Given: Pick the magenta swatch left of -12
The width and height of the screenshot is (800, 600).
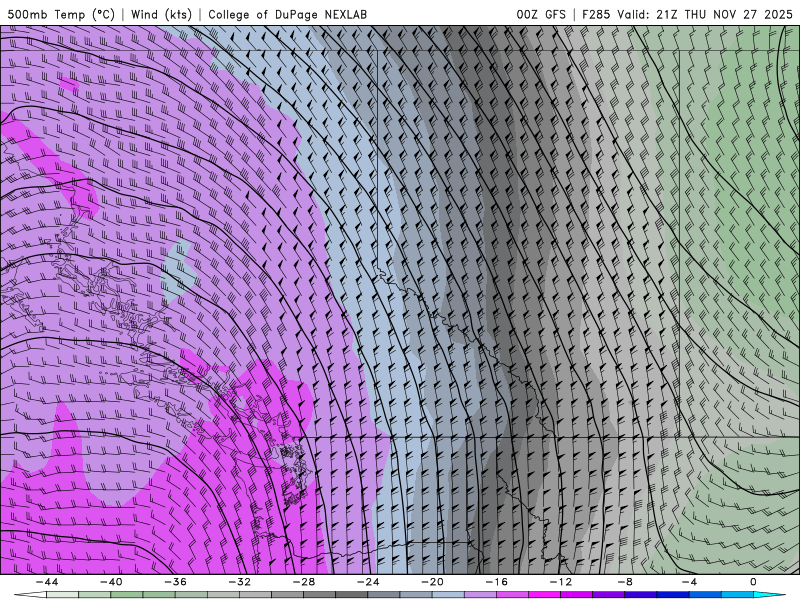Looking at the screenshot, I should tap(544, 594).
